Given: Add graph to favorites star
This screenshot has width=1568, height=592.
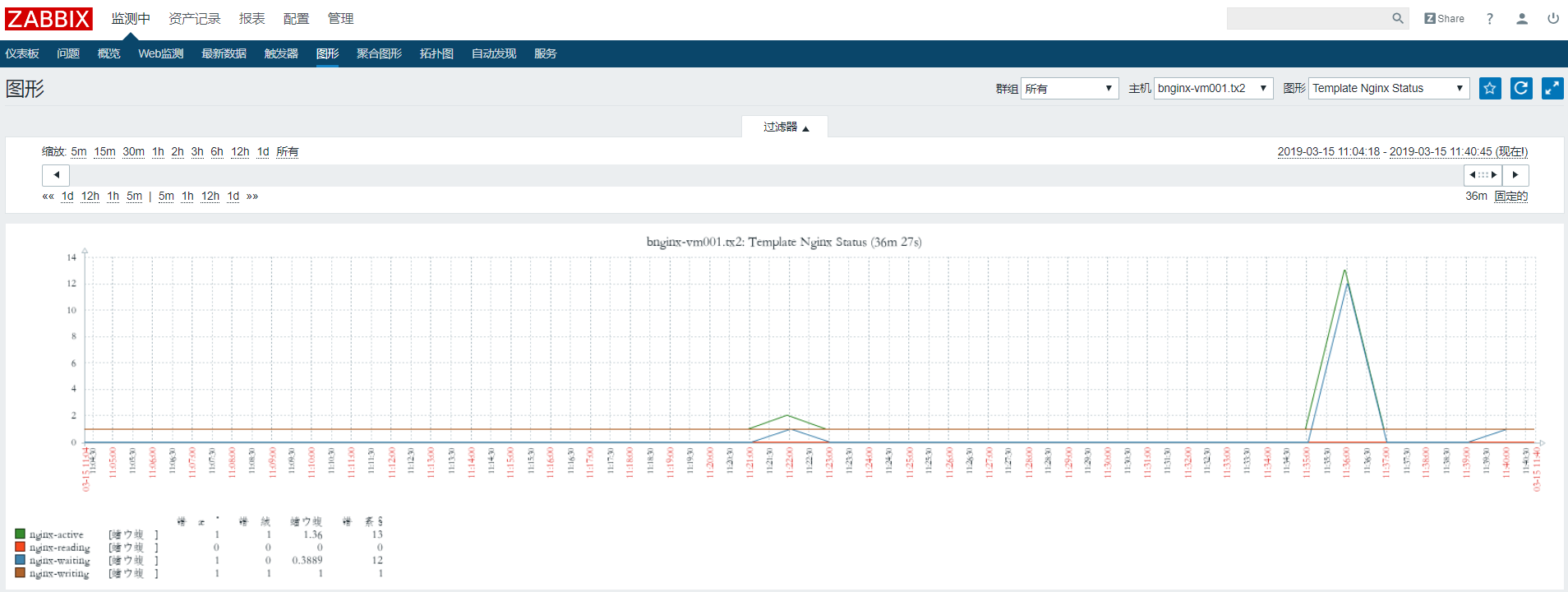Looking at the screenshot, I should (x=1490, y=88).
